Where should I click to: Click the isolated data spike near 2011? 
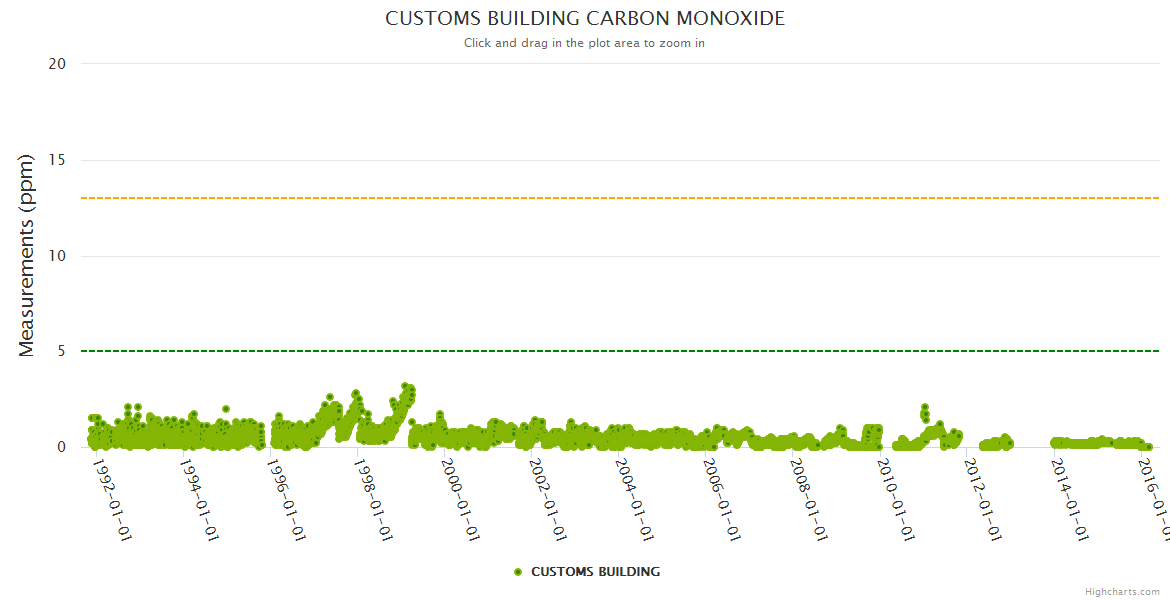(x=925, y=407)
